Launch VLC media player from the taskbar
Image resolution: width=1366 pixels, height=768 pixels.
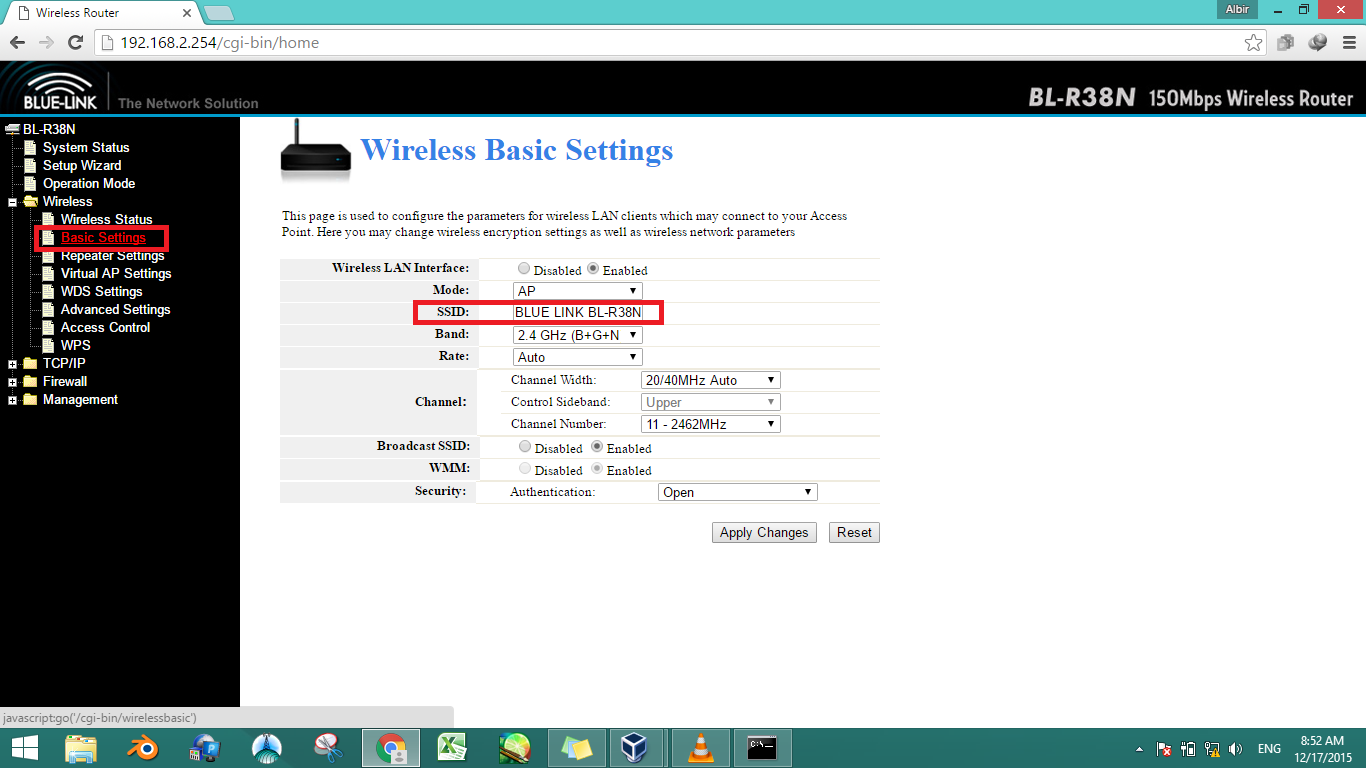click(700, 747)
